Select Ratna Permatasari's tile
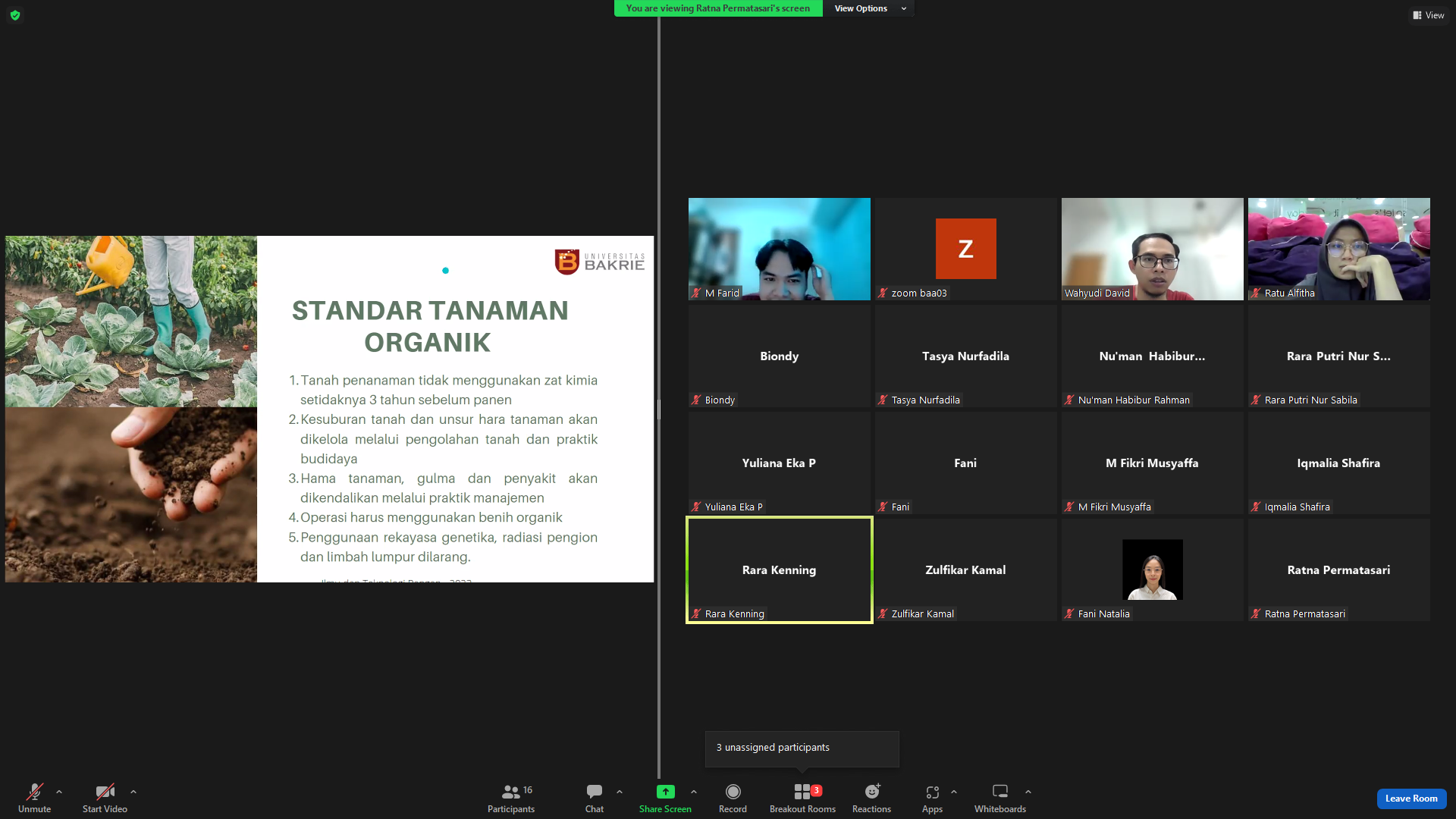The height and width of the screenshot is (819, 1456). [x=1339, y=570]
